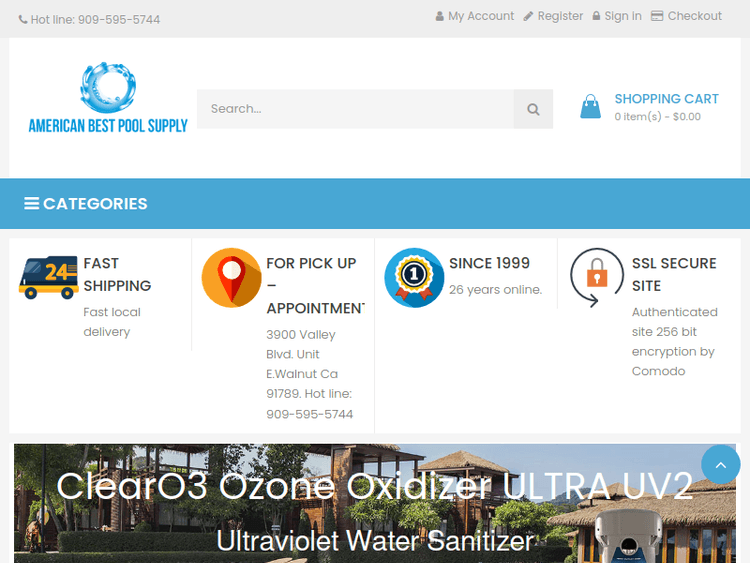
Task: Expand the Categories hamburger menu
Action: pos(86,204)
